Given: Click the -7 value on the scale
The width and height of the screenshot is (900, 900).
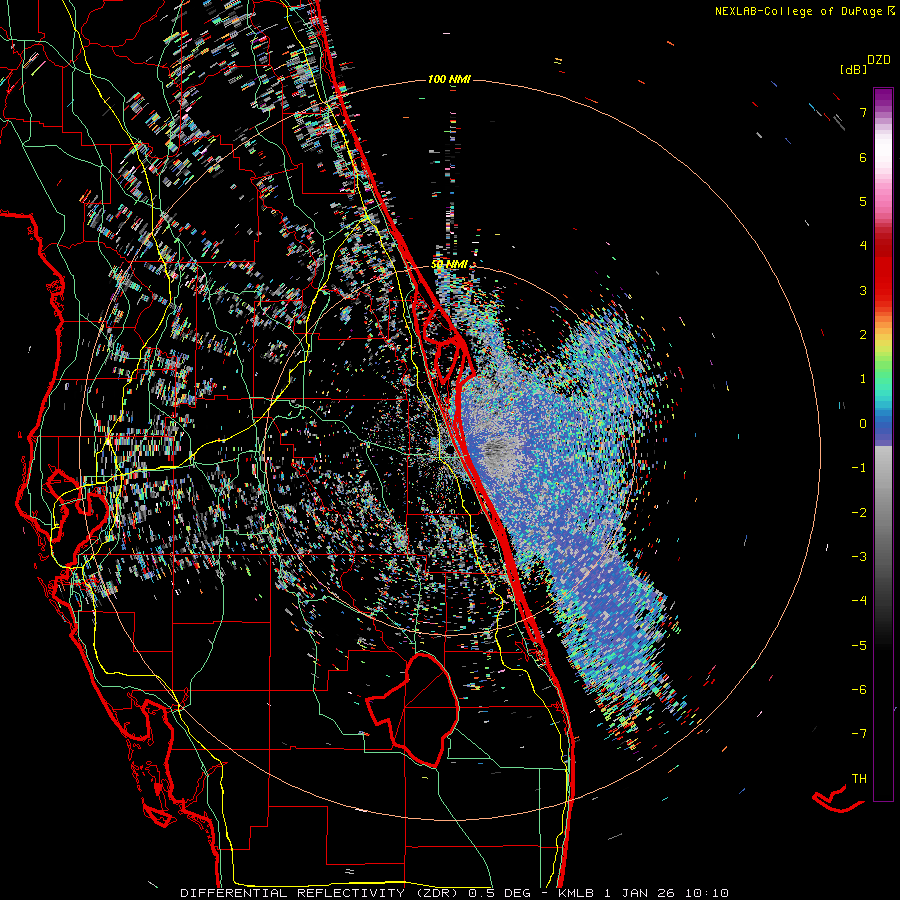Looking at the screenshot, I should tap(859, 734).
